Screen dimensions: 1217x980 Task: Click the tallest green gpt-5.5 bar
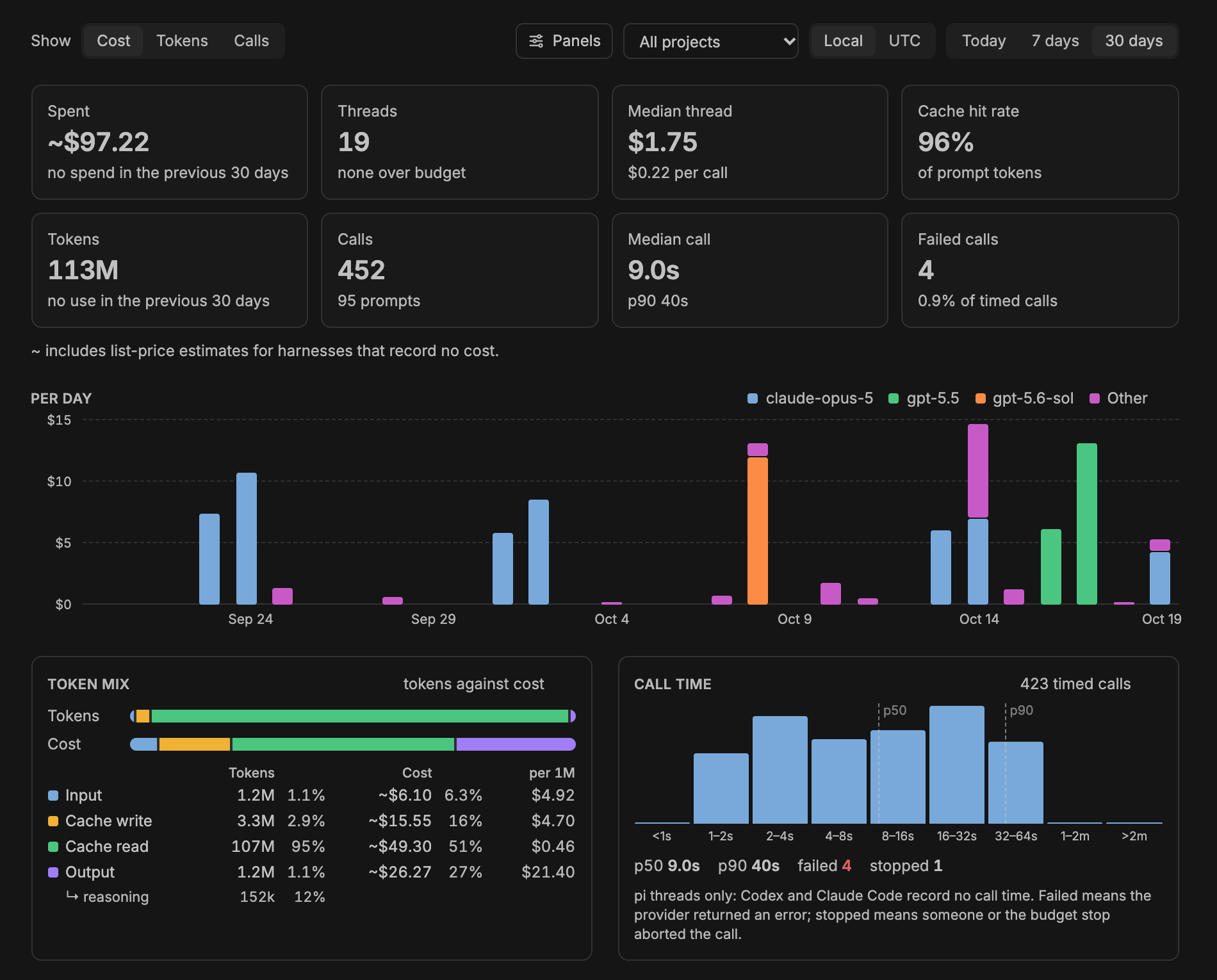tap(1087, 524)
